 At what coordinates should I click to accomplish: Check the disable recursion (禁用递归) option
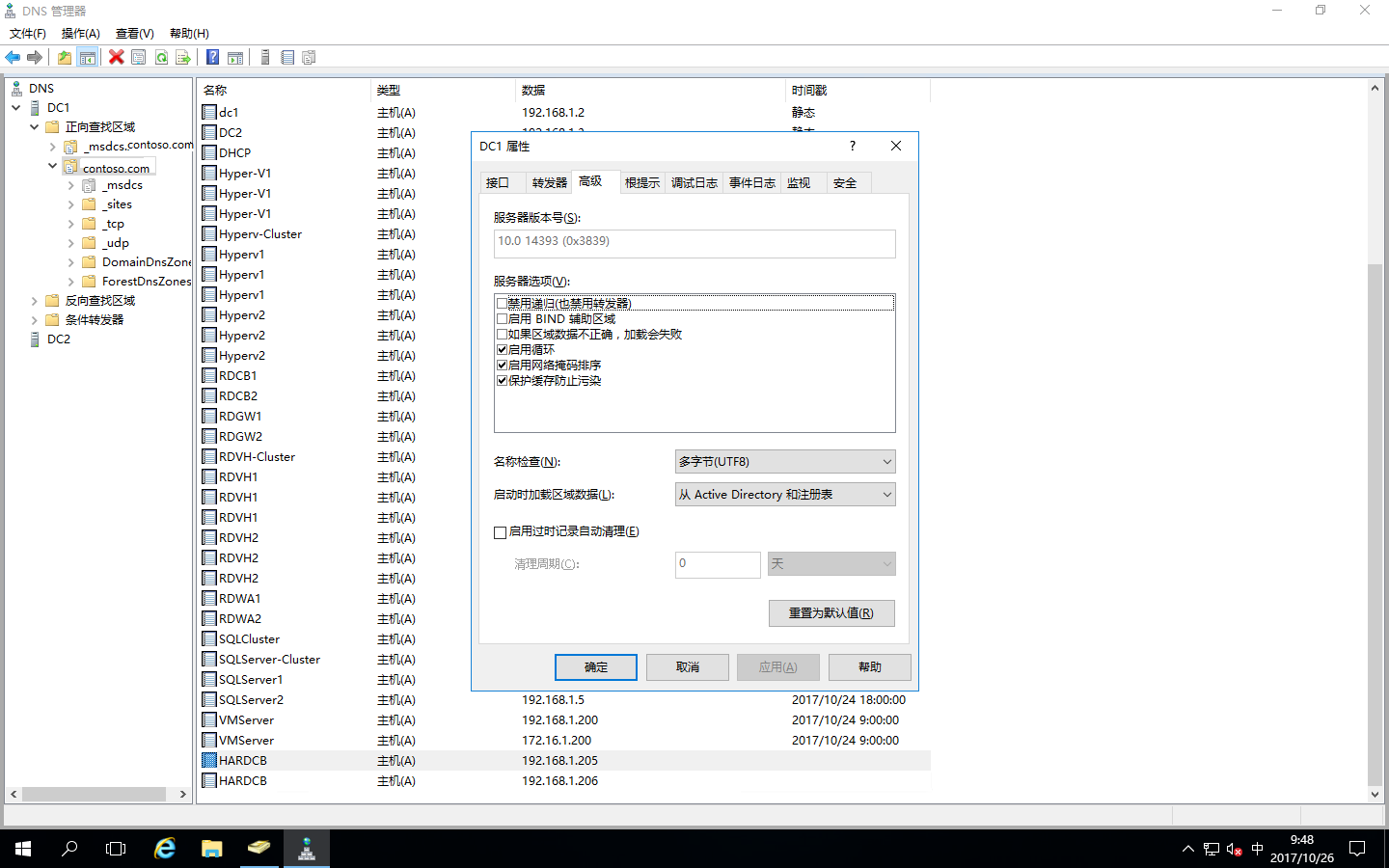click(502, 304)
